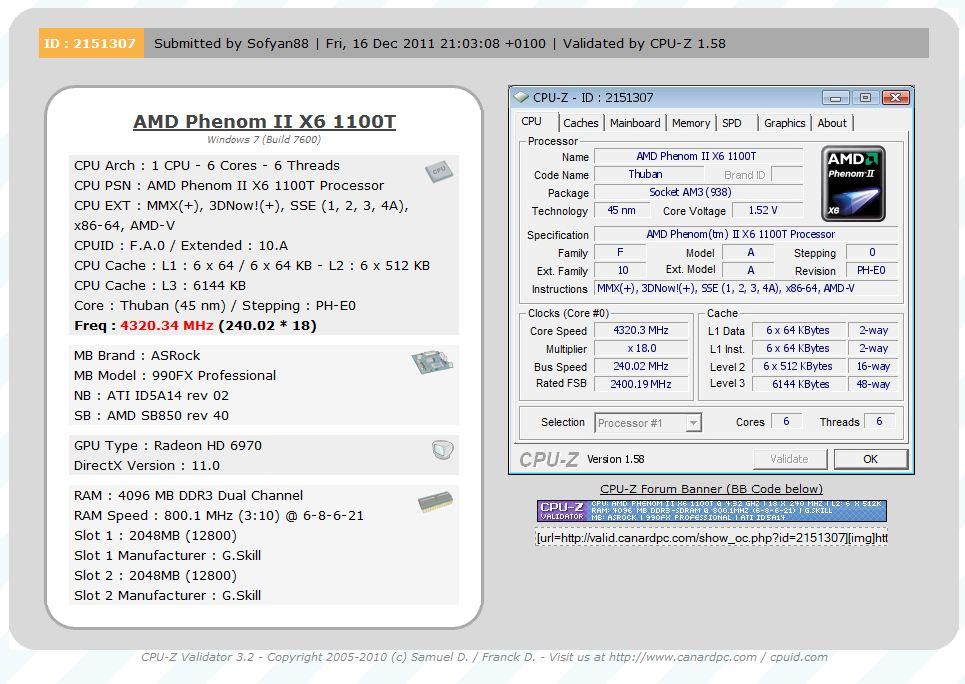Open the AMD Phenom II X6 1100T heading link

click(x=265, y=121)
